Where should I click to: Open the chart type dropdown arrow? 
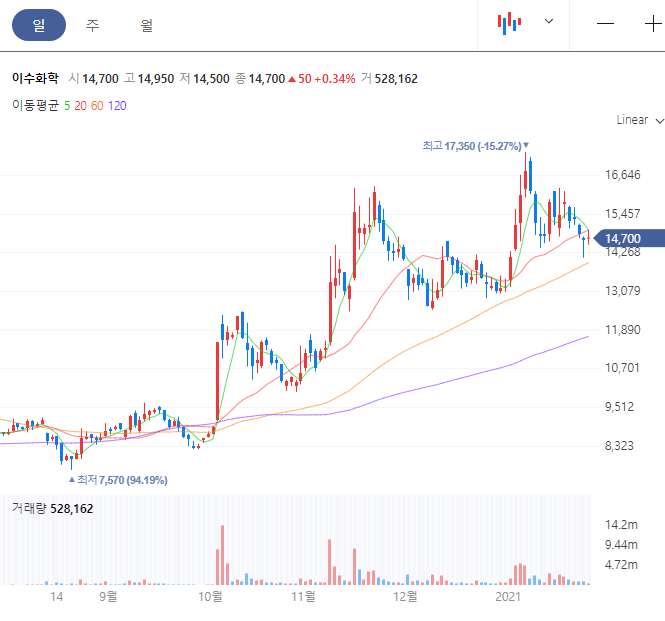point(549,21)
